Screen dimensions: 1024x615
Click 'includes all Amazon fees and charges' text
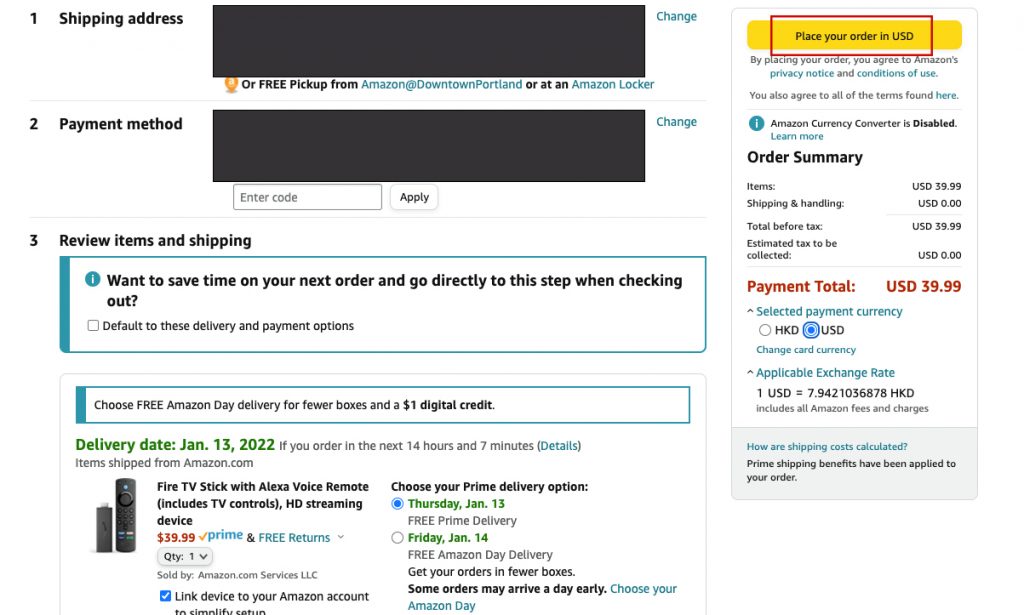(842, 409)
